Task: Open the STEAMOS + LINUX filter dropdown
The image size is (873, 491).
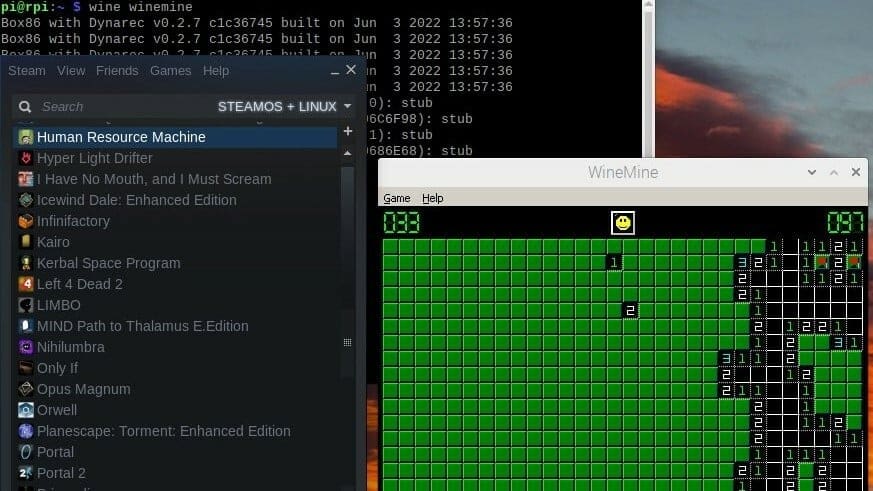Action: [x=285, y=106]
